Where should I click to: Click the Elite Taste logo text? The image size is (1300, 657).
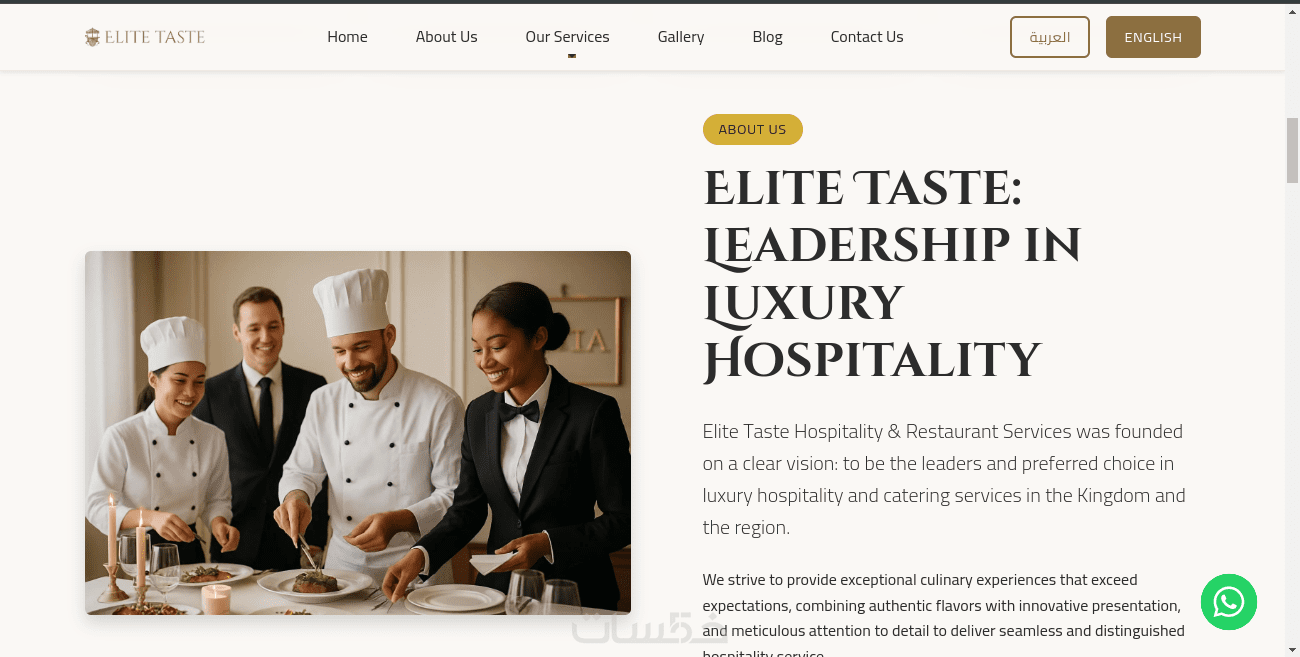tap(154, 37)
